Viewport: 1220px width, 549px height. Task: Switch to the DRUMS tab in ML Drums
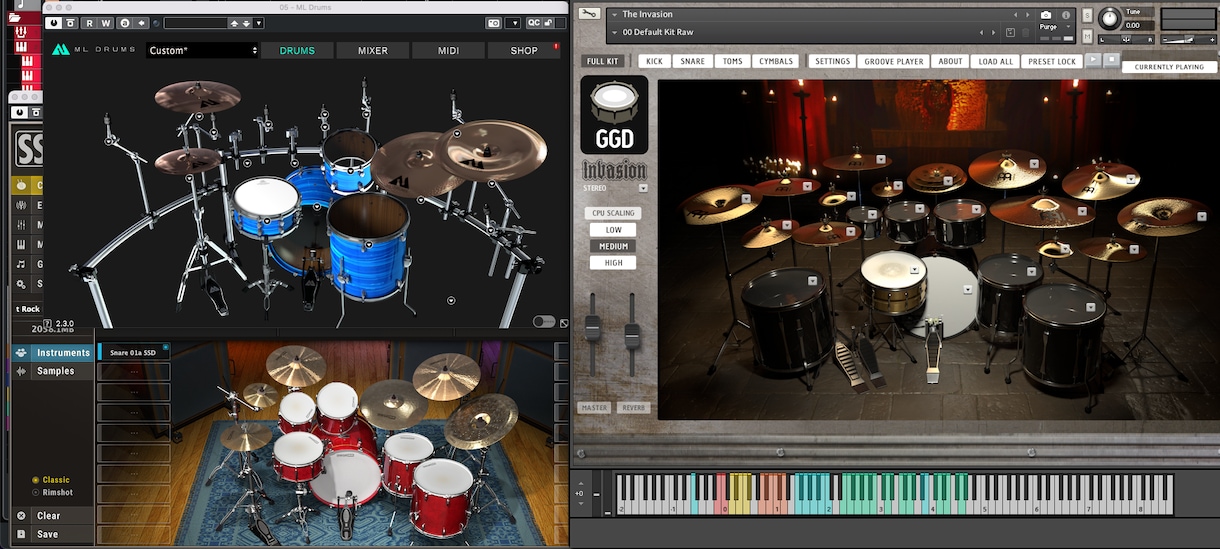[297, 50]
